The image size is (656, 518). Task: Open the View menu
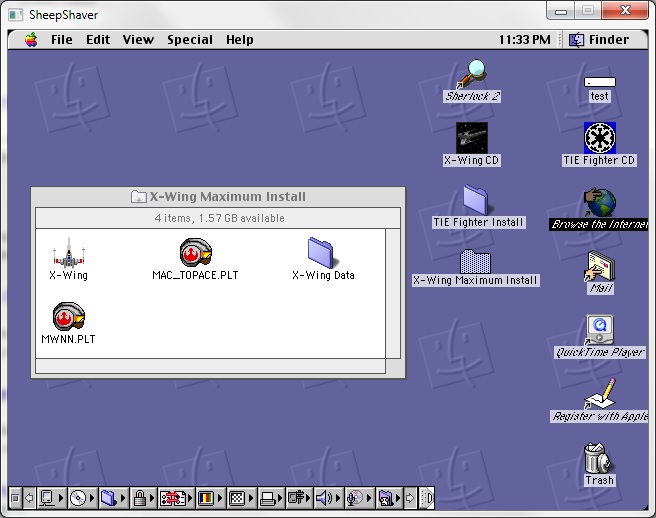pyautogui.click(x=138, y=40)
